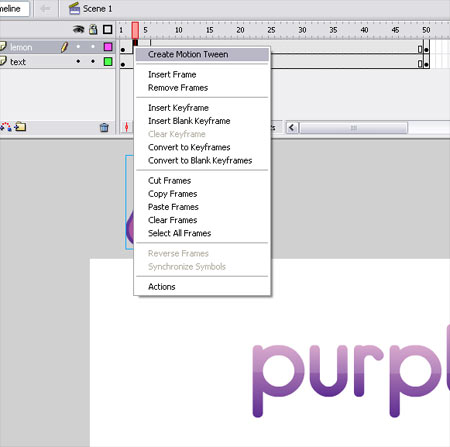Click the show/hide all layers eye icon
450x447 pixels.
point(78,30)
